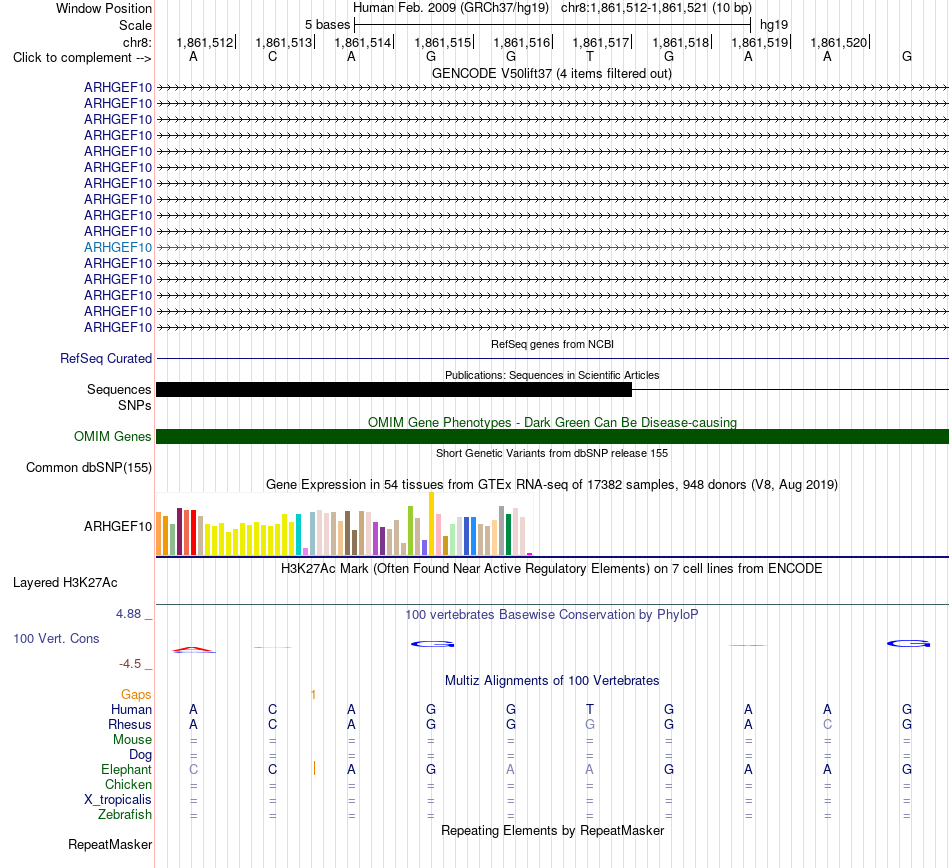Viewport: 950px width, 868px height.
Task: Click the coordinate range 'chr8:1,861,512-1,861,521 (10 bp)'
Action: tap(656, 8)
